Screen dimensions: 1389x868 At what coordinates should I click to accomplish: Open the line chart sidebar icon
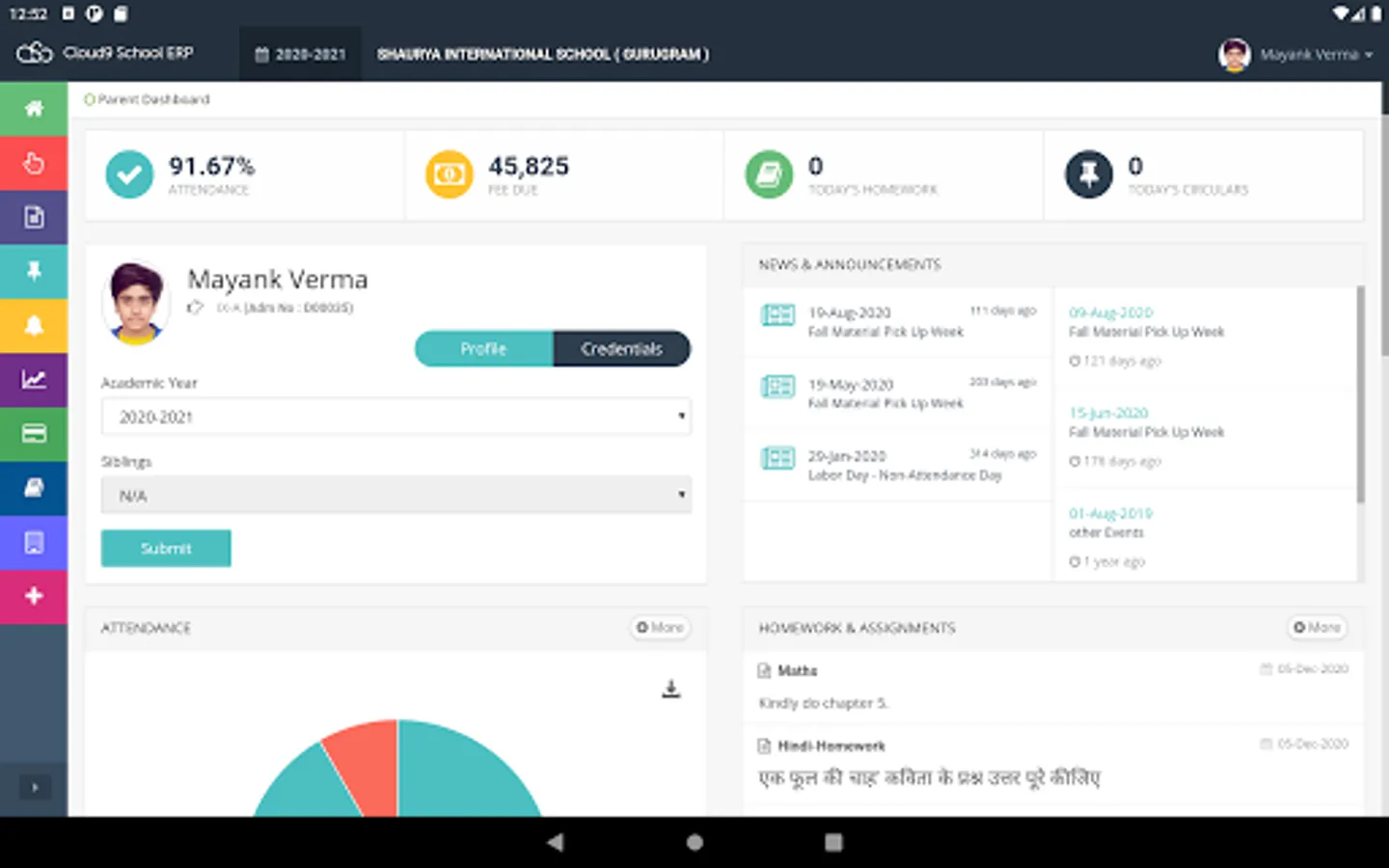(34, 379)
